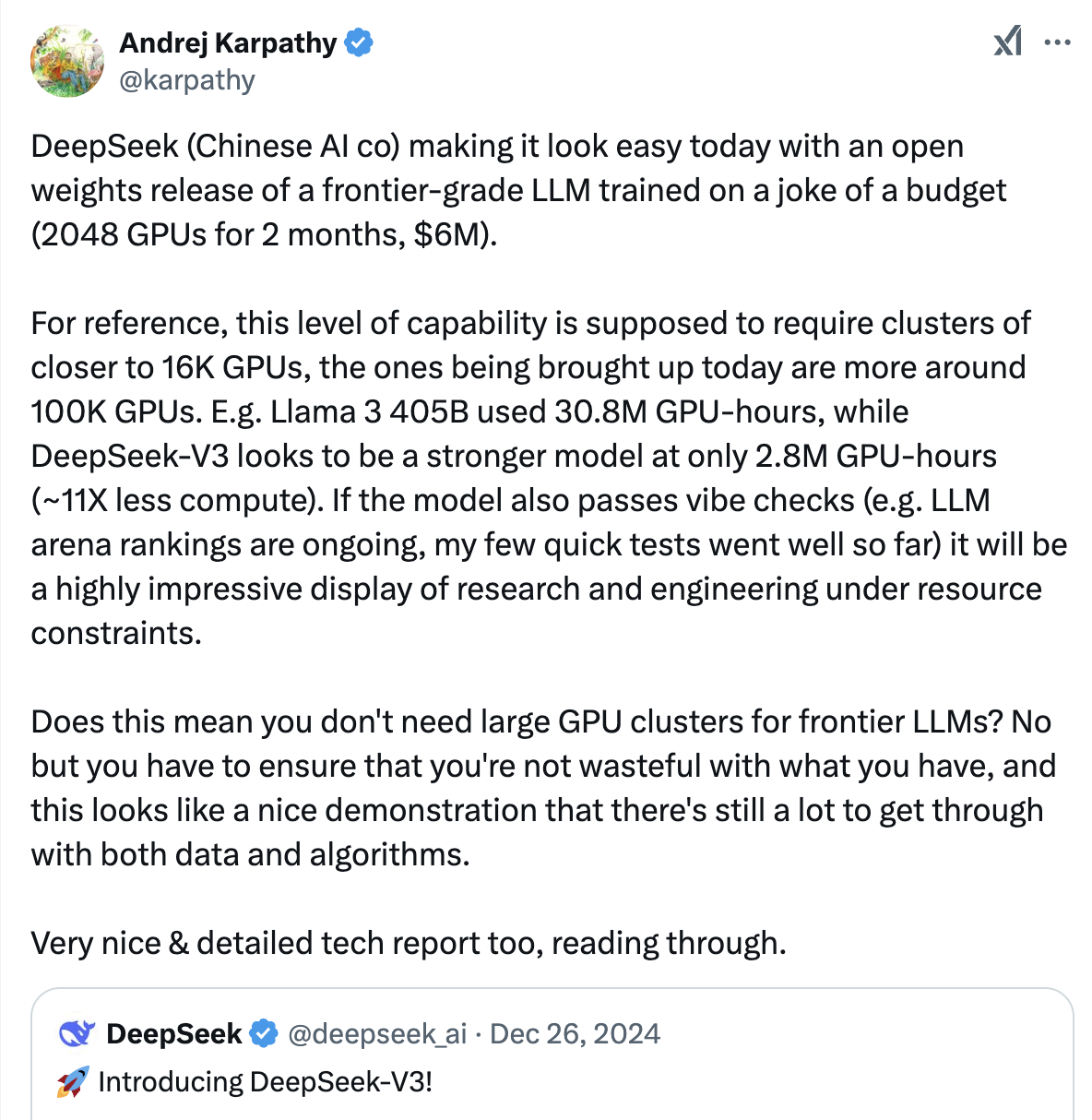This screenshot has width=1092, height=1120.
Task: Visit the @karpathy handle link
Action: pos(187,80)
